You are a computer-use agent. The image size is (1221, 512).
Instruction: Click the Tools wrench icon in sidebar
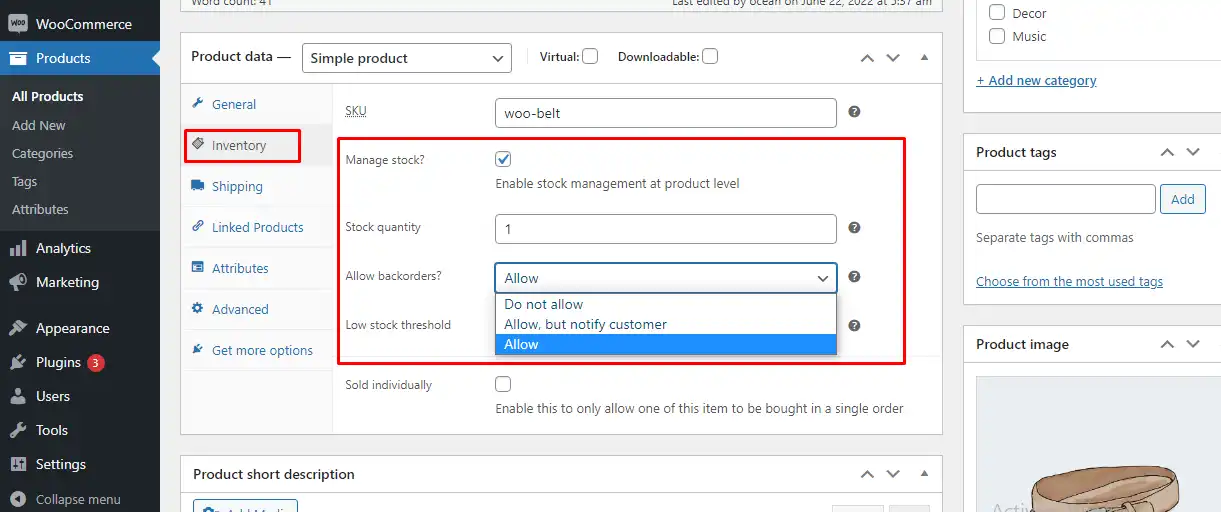(18, 430)
